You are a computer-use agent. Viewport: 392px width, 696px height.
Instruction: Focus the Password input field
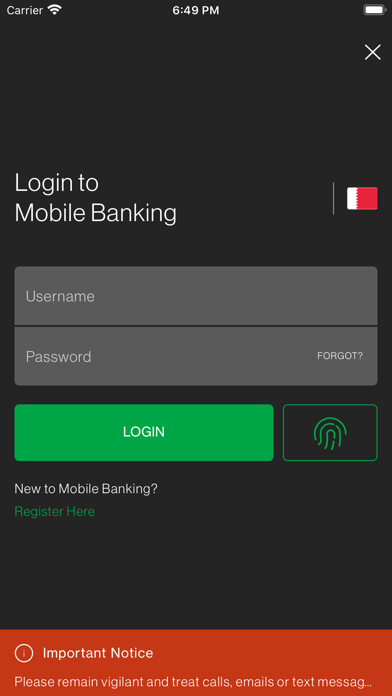coord(196,356)
